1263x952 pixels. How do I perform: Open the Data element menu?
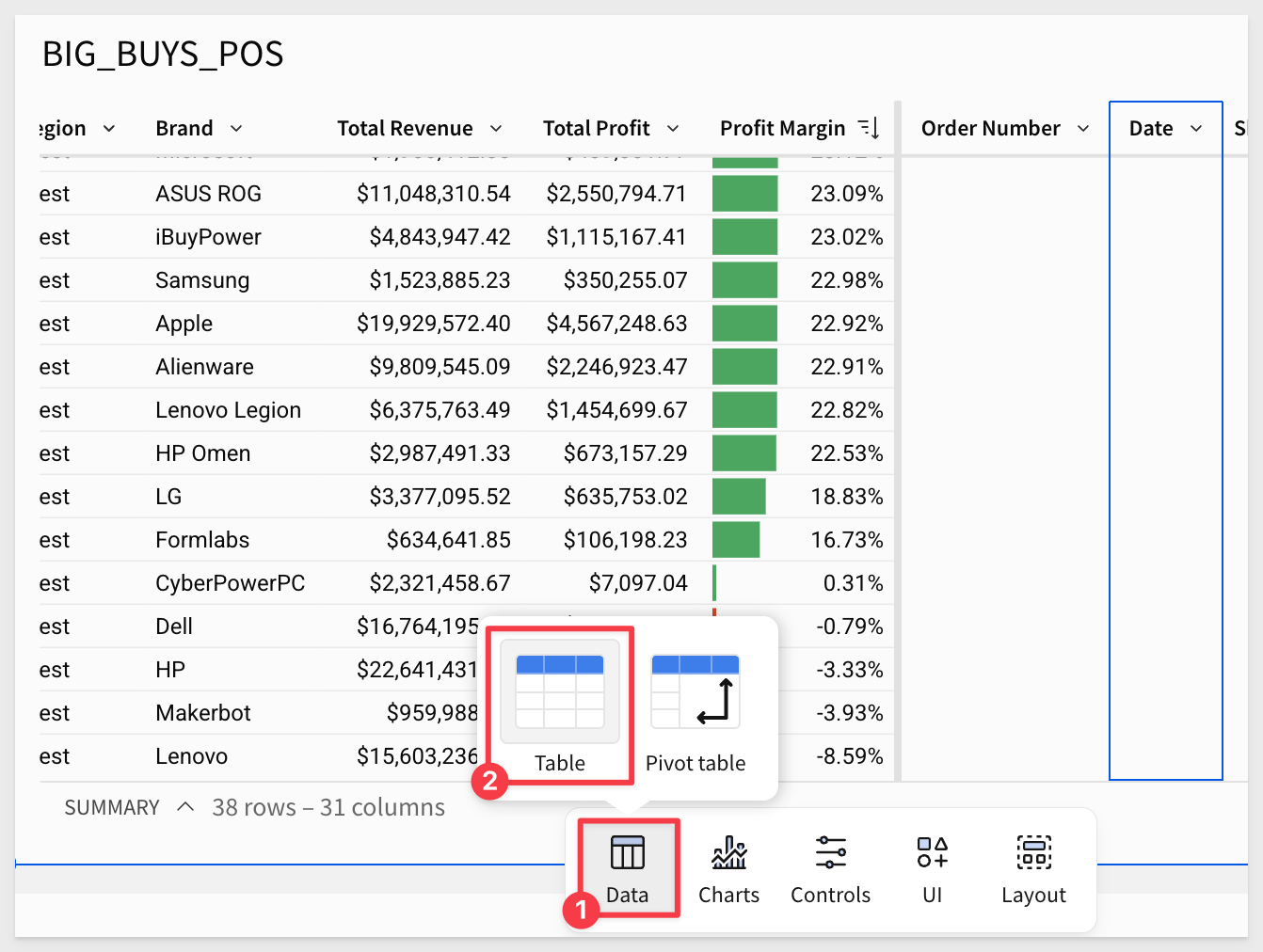pyautogui.click(x=628, y=868)
